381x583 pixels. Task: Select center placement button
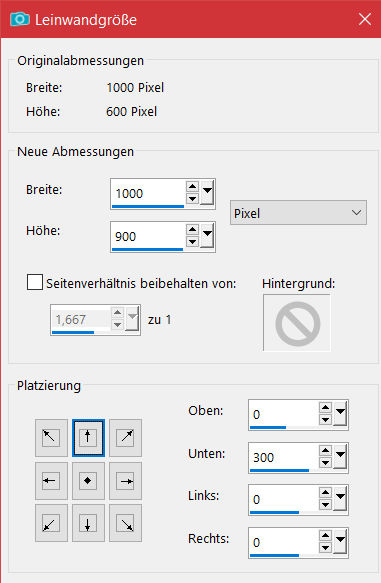[x=88, y=481]
